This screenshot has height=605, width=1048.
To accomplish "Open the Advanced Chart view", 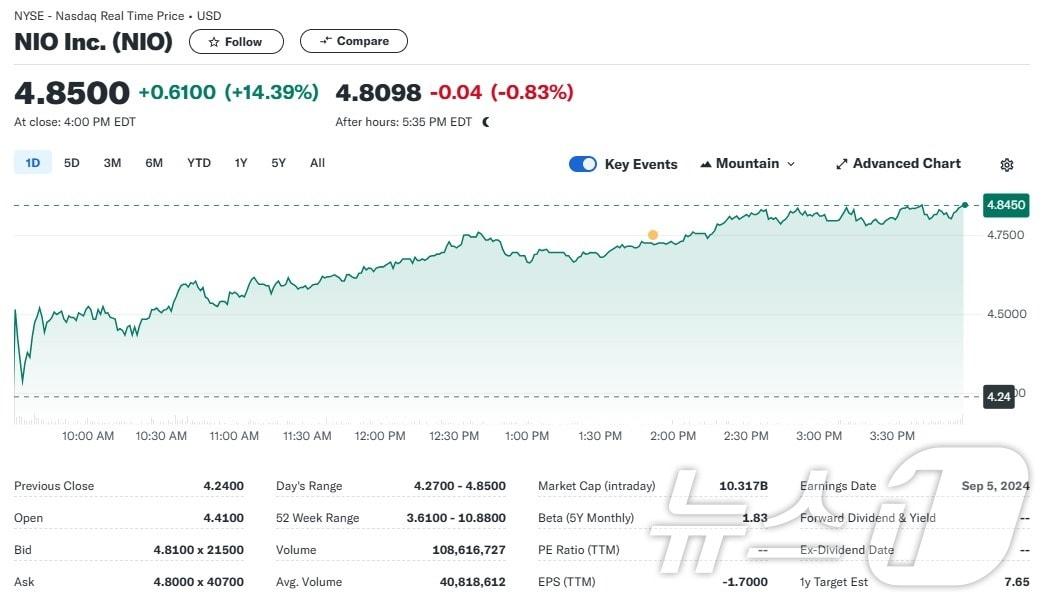I will (x=898, y=164).
